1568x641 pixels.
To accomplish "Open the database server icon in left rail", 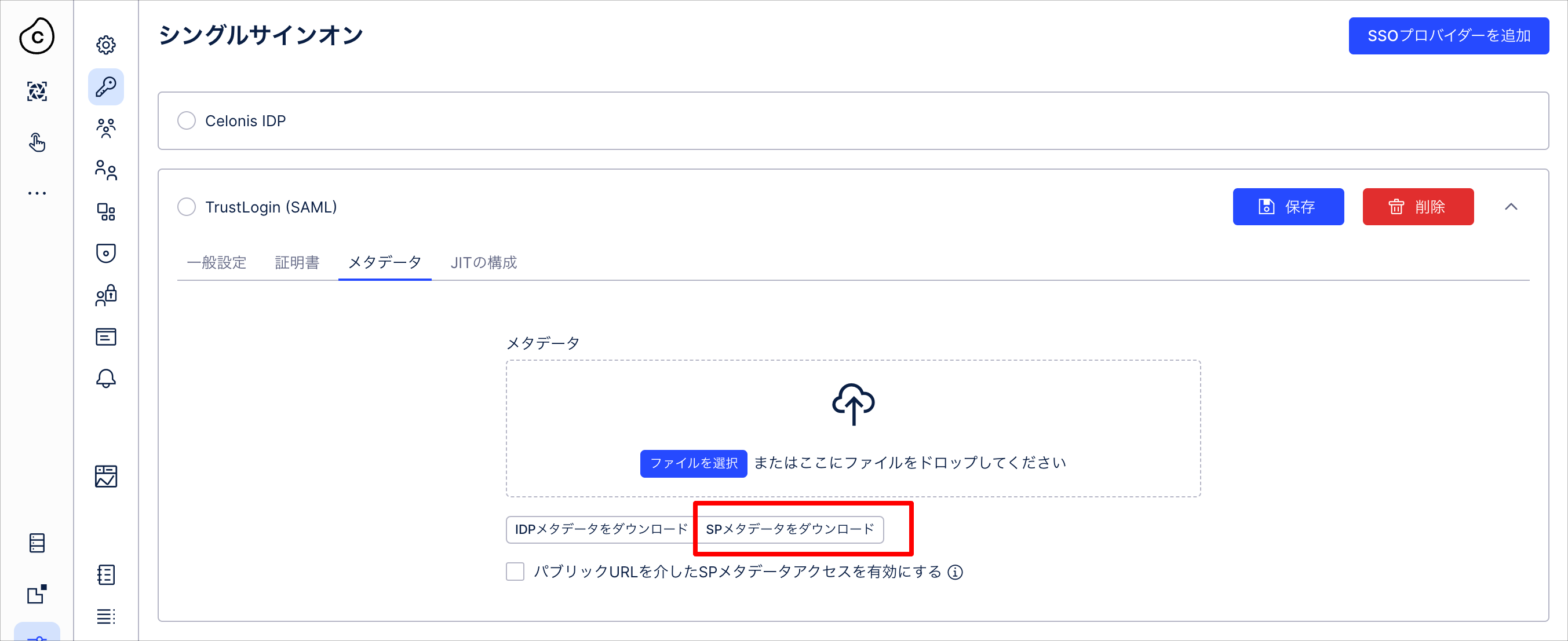I will point(37,543).
